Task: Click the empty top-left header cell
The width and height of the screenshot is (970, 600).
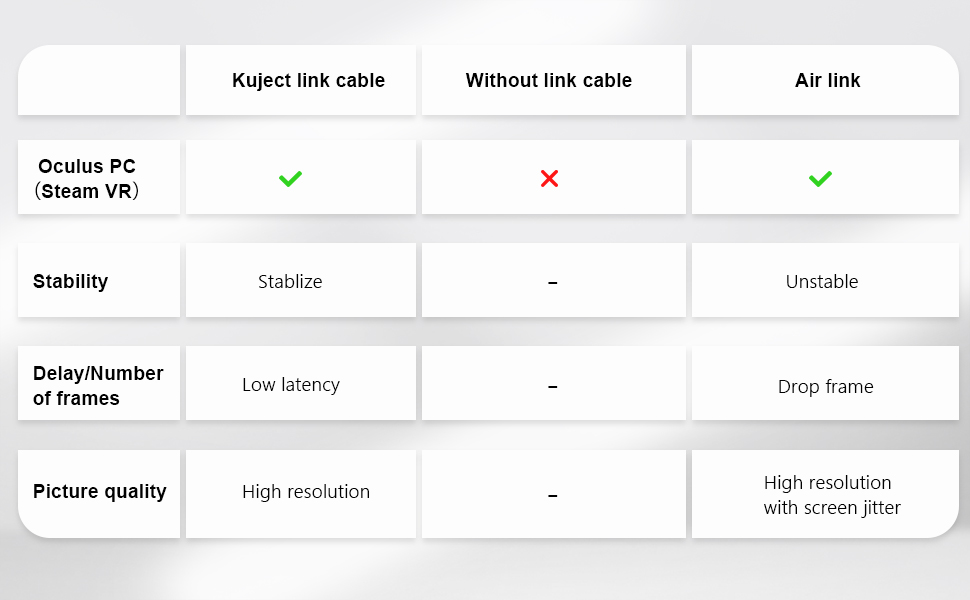Action: pos(99,80)
